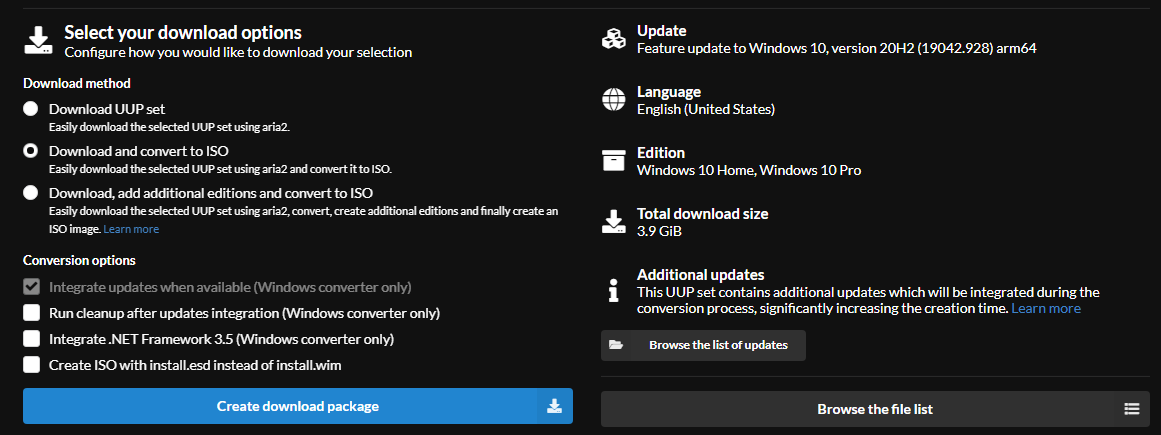Open Learn more link in Additional updates
Screen dimensions: 1161x435
(x=1045, y=308)
